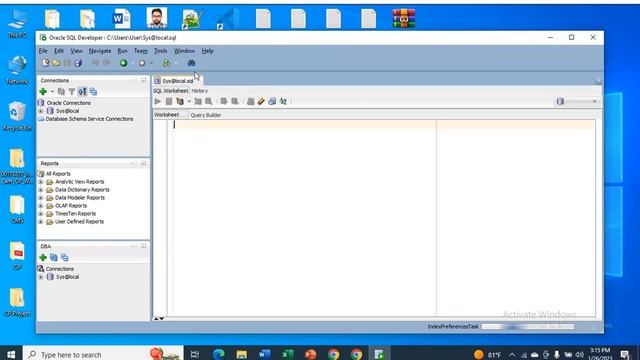Open Recycle Bin on the desktop
This screenshot has height=360, width=640.
click(x=17, y=116)
